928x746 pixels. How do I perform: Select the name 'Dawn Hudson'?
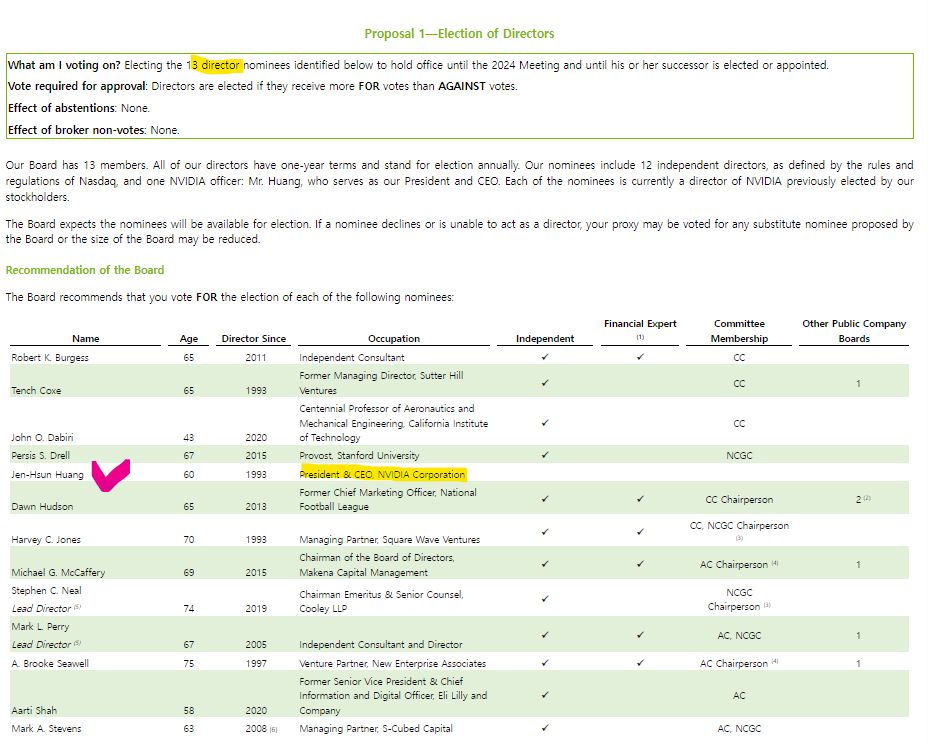(x=43, y=507)
